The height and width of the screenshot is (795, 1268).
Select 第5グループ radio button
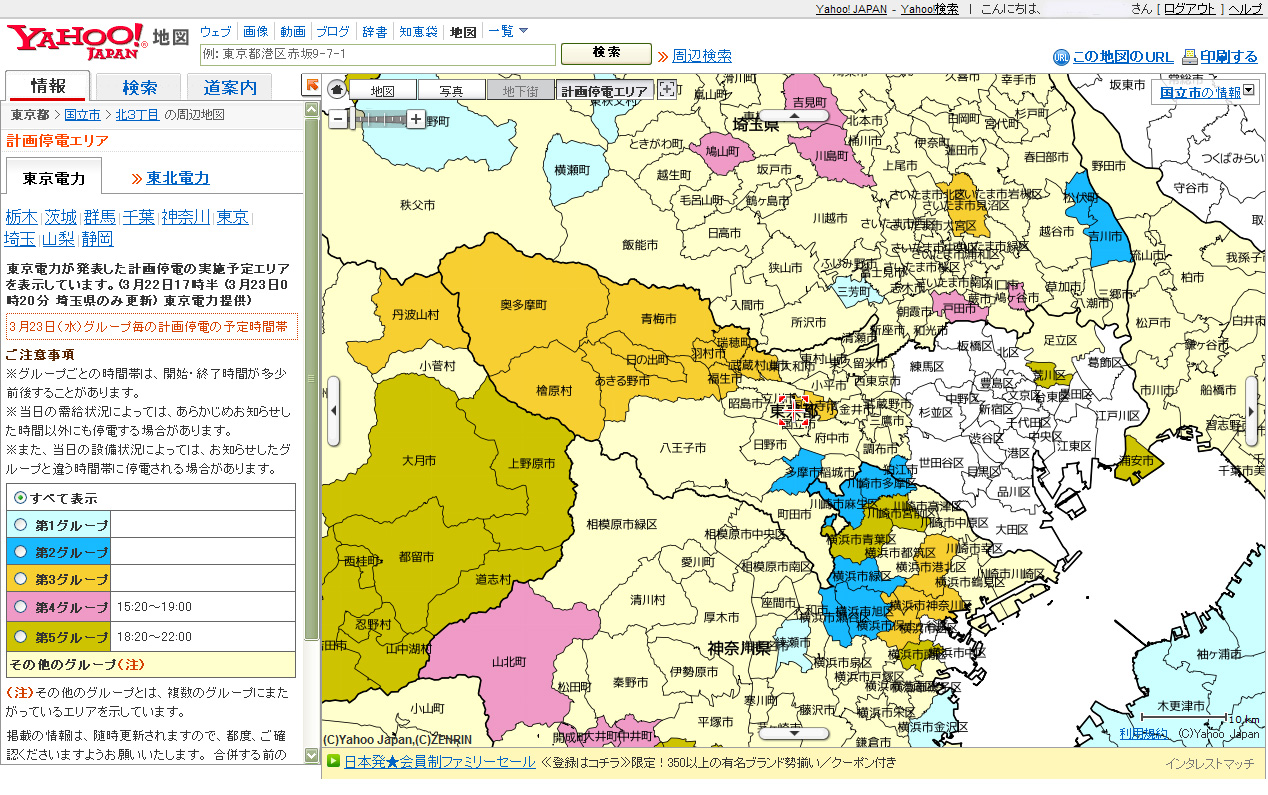click(20, 636)
